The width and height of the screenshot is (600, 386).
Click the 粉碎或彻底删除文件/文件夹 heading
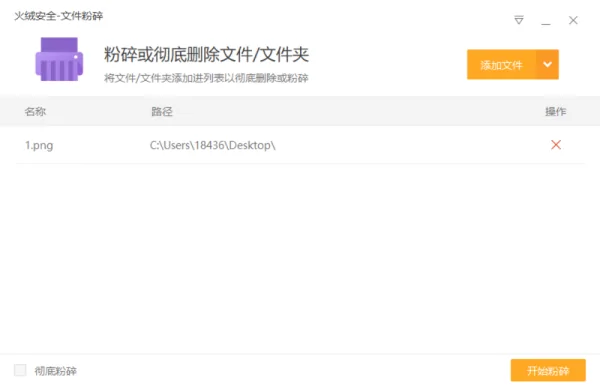(x=206, y=54)
